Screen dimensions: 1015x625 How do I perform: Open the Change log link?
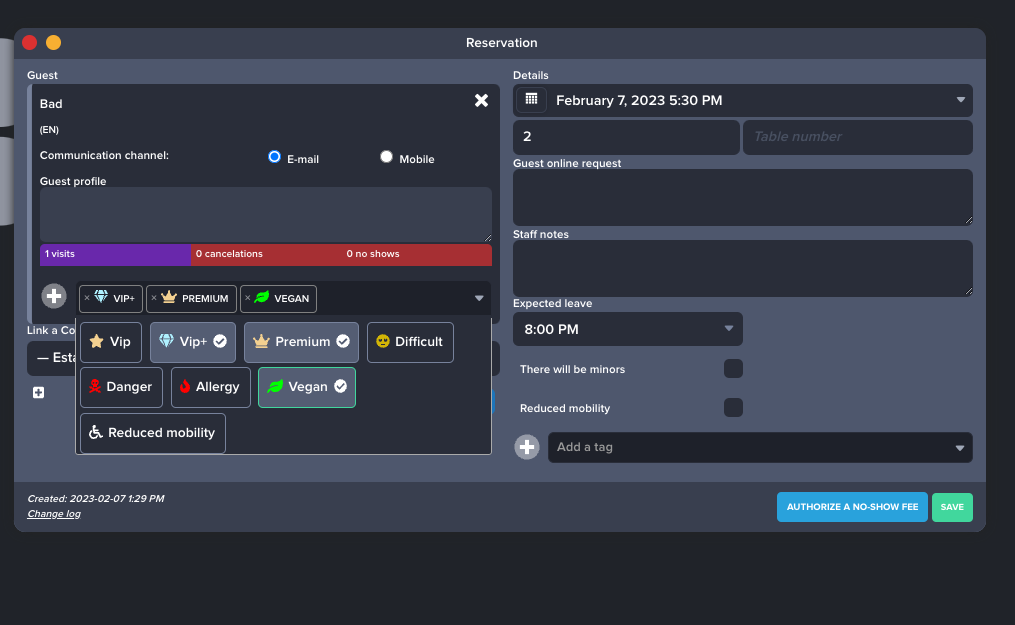coord(54,514)
